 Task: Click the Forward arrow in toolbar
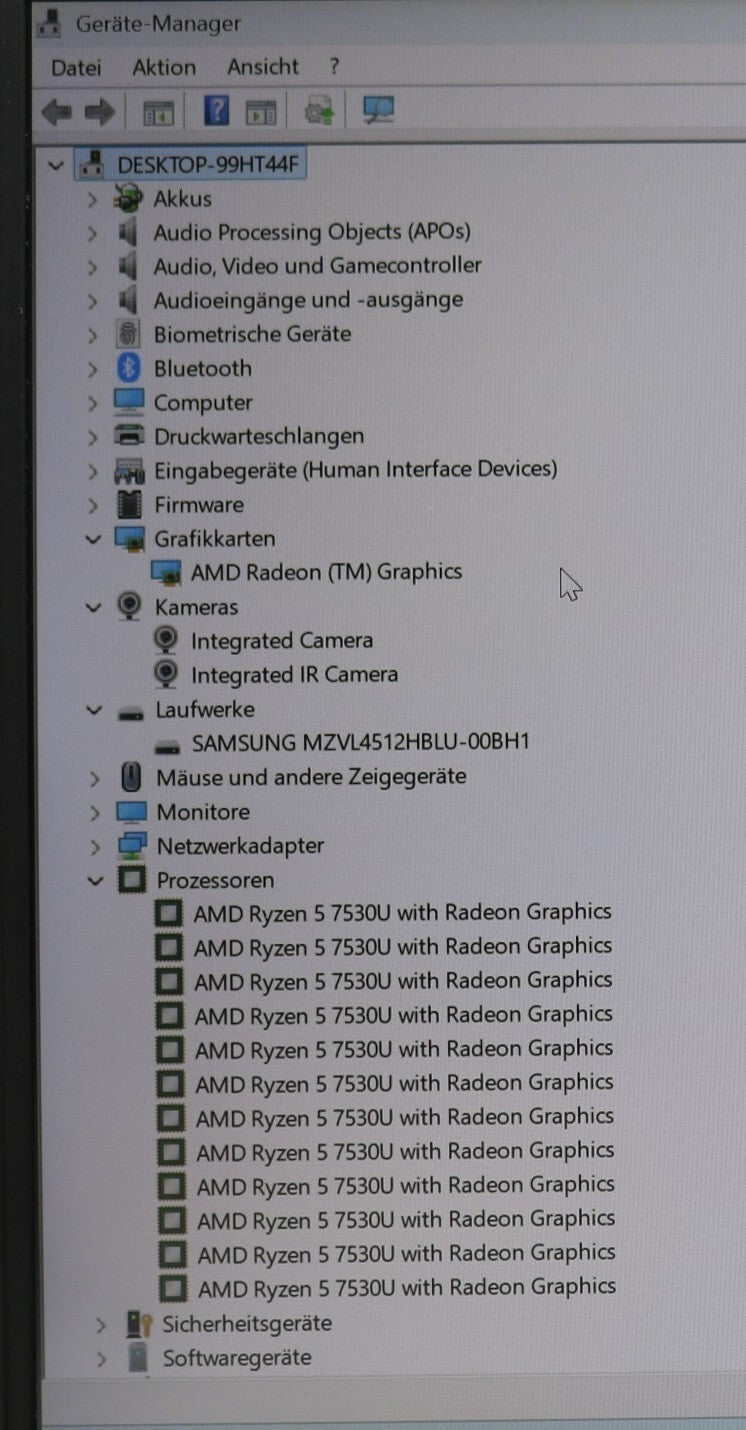pyautogui.click(x=99, y=112)
